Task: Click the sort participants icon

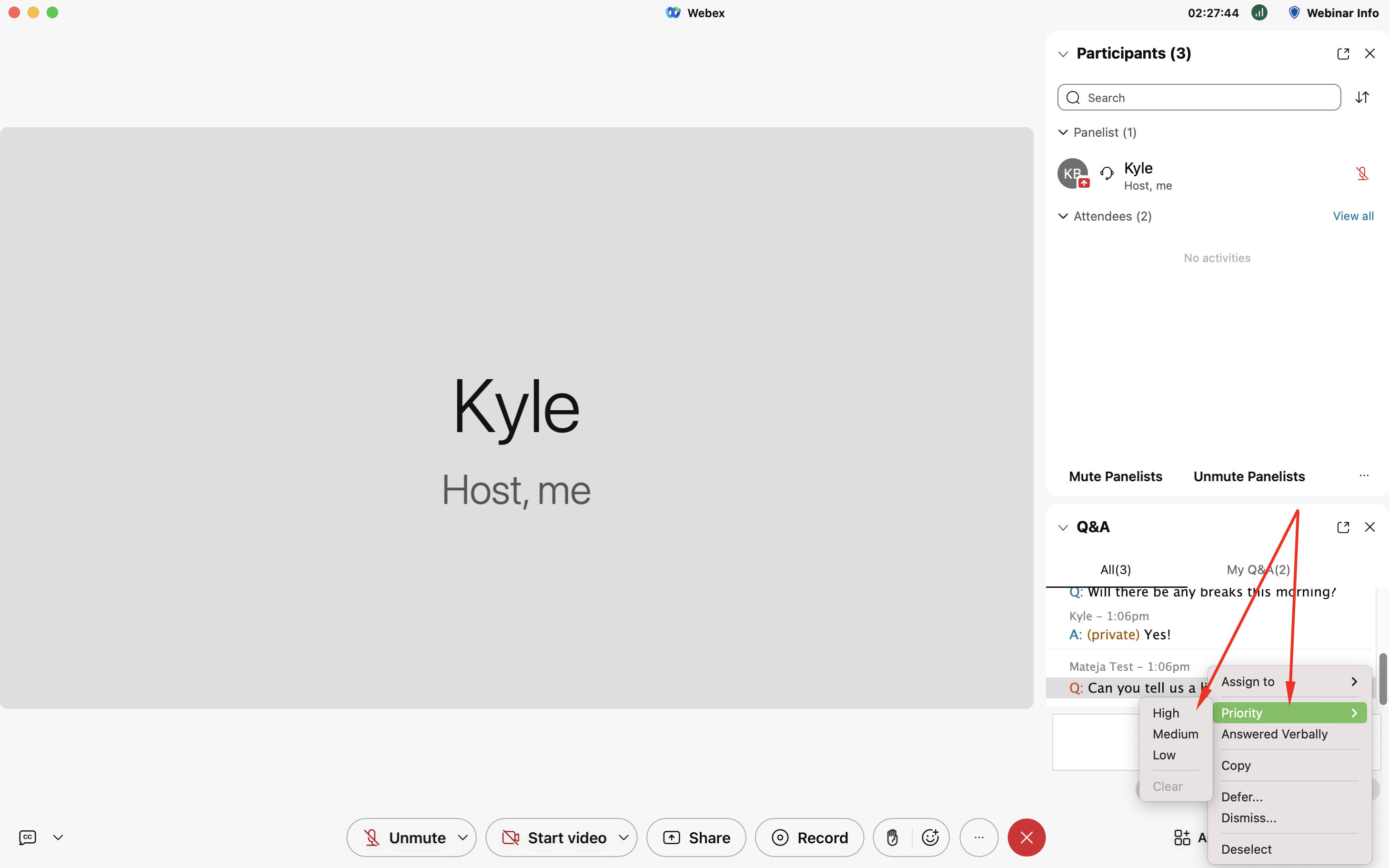Action: [x=1362, y=98]
